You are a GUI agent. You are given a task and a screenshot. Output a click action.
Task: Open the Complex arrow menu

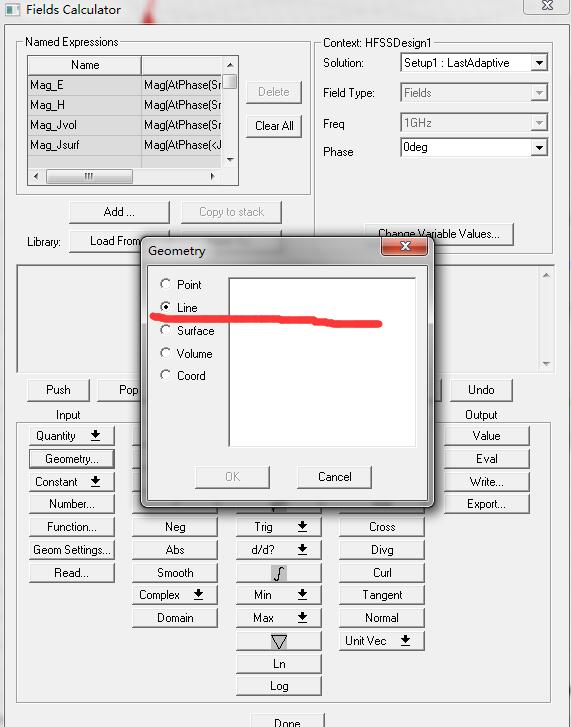pos(175,595)
